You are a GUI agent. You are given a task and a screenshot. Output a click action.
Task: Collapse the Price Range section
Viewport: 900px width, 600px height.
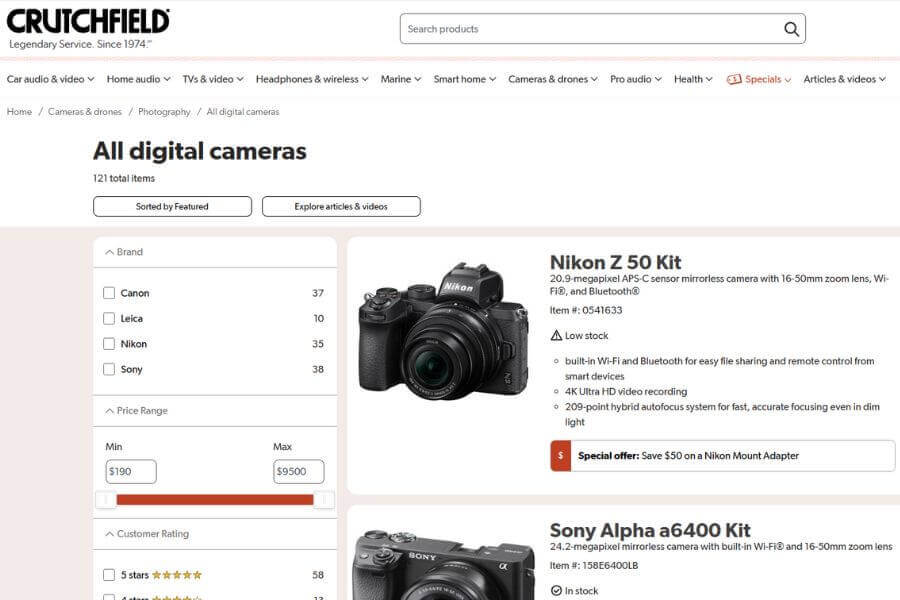point(109,411)
